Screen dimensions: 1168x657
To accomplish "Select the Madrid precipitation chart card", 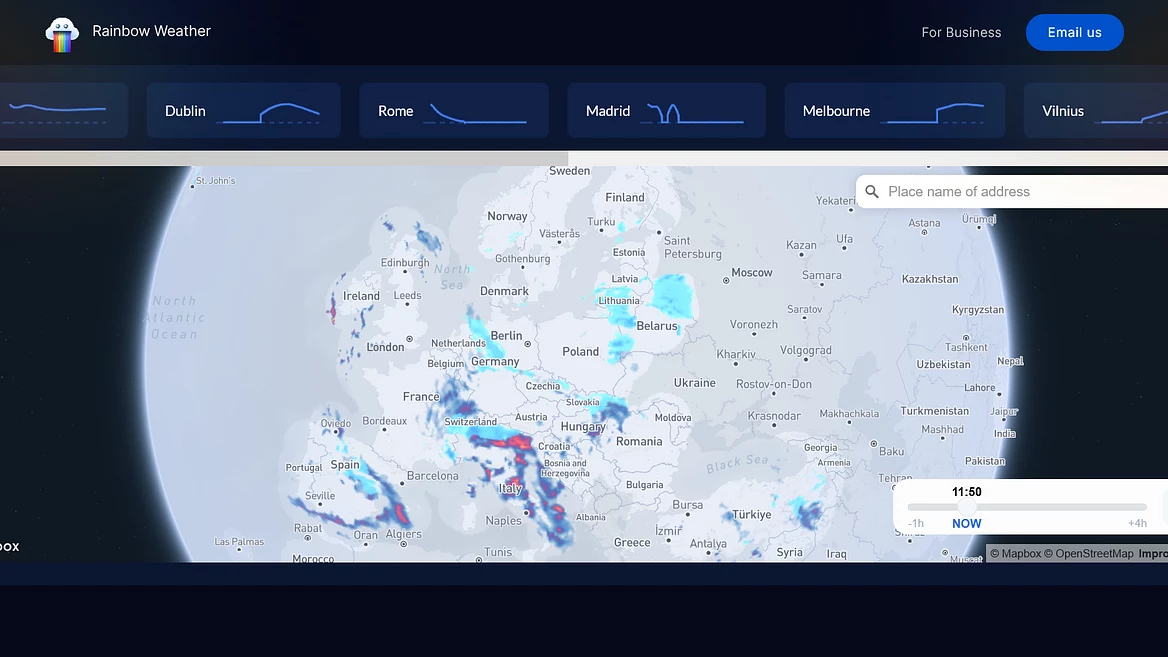I will click(666, 111).
